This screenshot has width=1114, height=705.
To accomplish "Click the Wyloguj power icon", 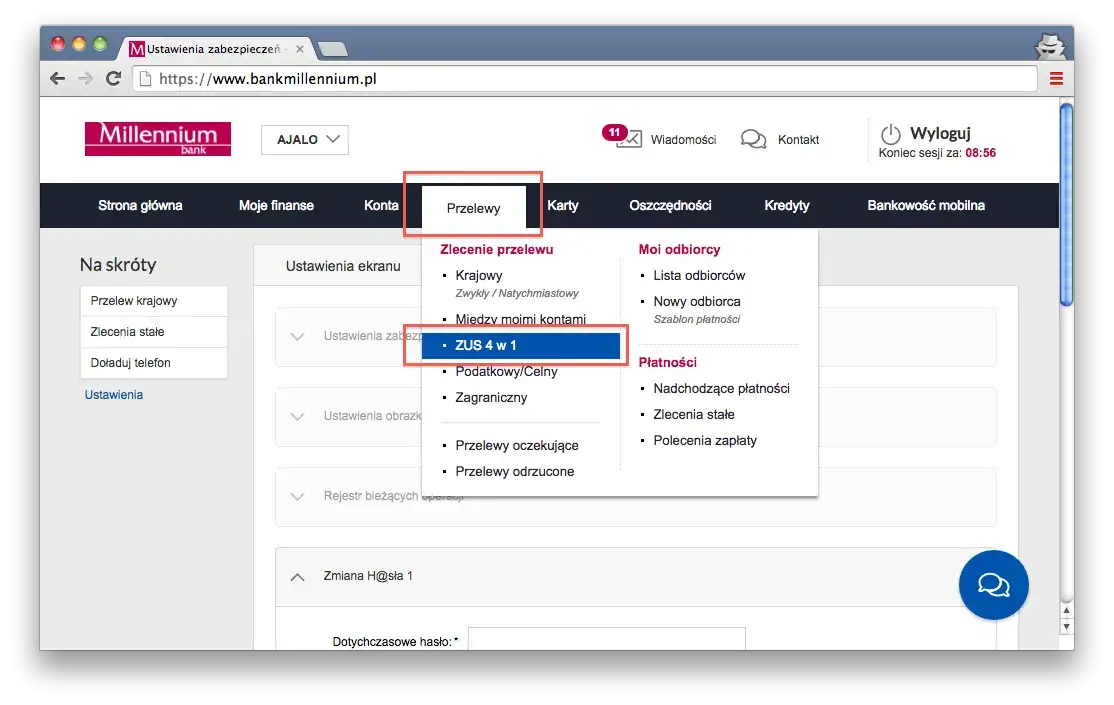I will point(890,134).
